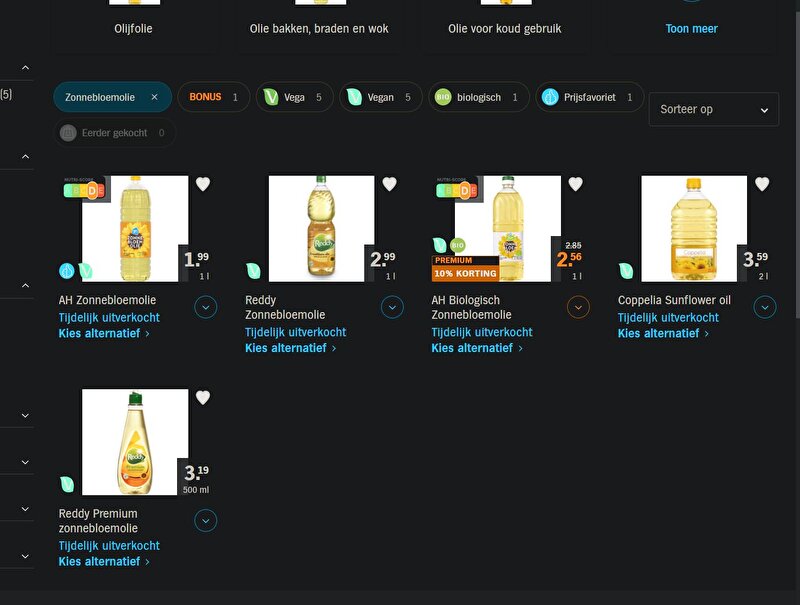Expand options for AH Zonnebloemolie
Image resolution: width=800 pixels, height=605 pixels.
[206, 307]
